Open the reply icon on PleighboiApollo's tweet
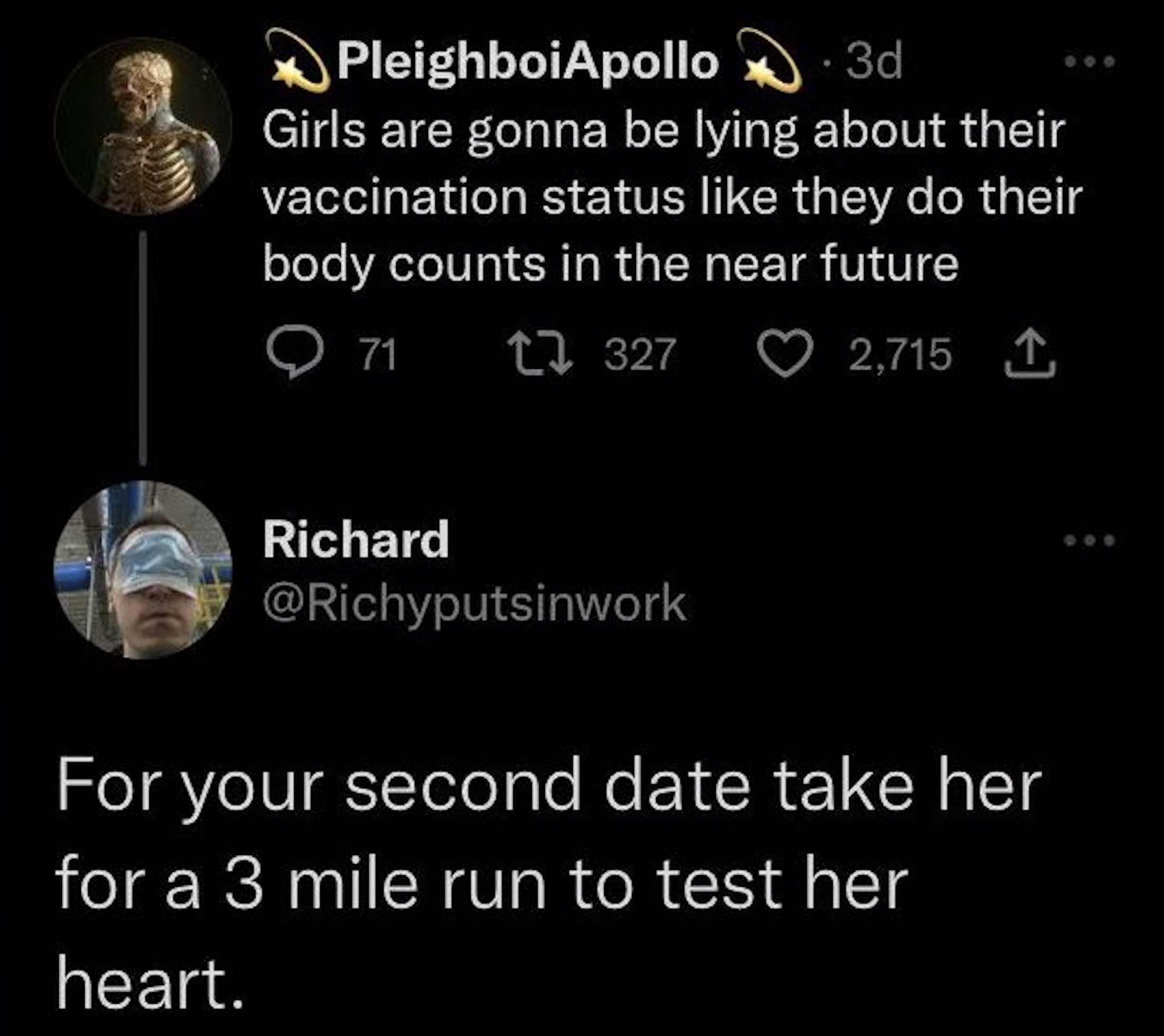 coord(294,352)
